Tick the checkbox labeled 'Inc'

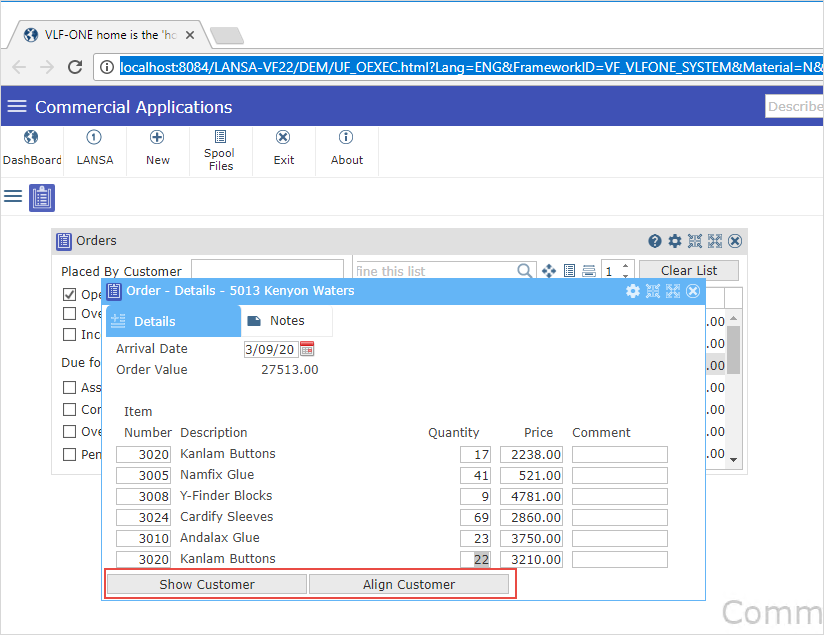70,335
